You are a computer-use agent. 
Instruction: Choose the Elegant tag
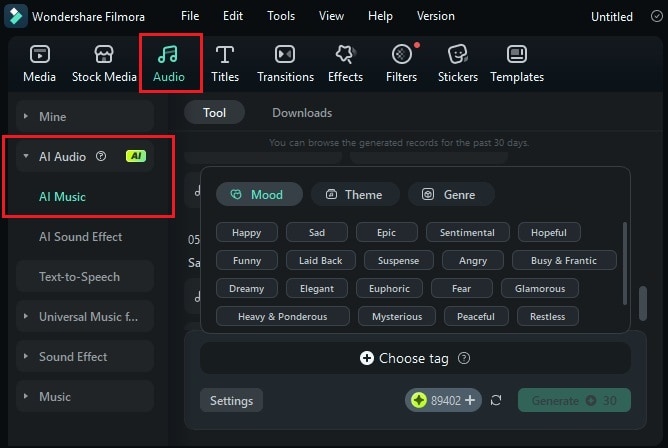[317, 288]
